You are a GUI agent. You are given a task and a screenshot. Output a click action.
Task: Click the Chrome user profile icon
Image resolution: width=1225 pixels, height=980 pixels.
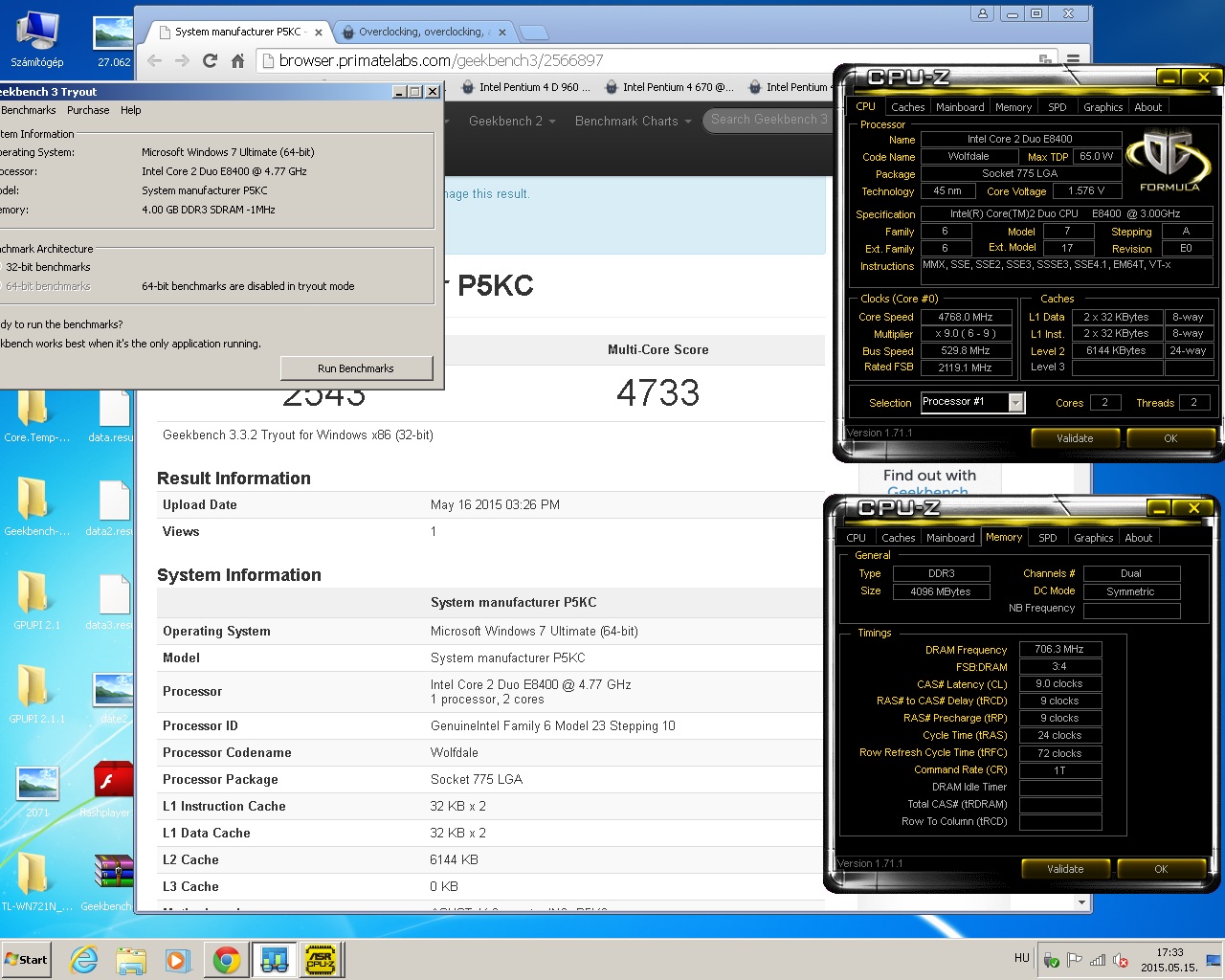pos(982,13)
